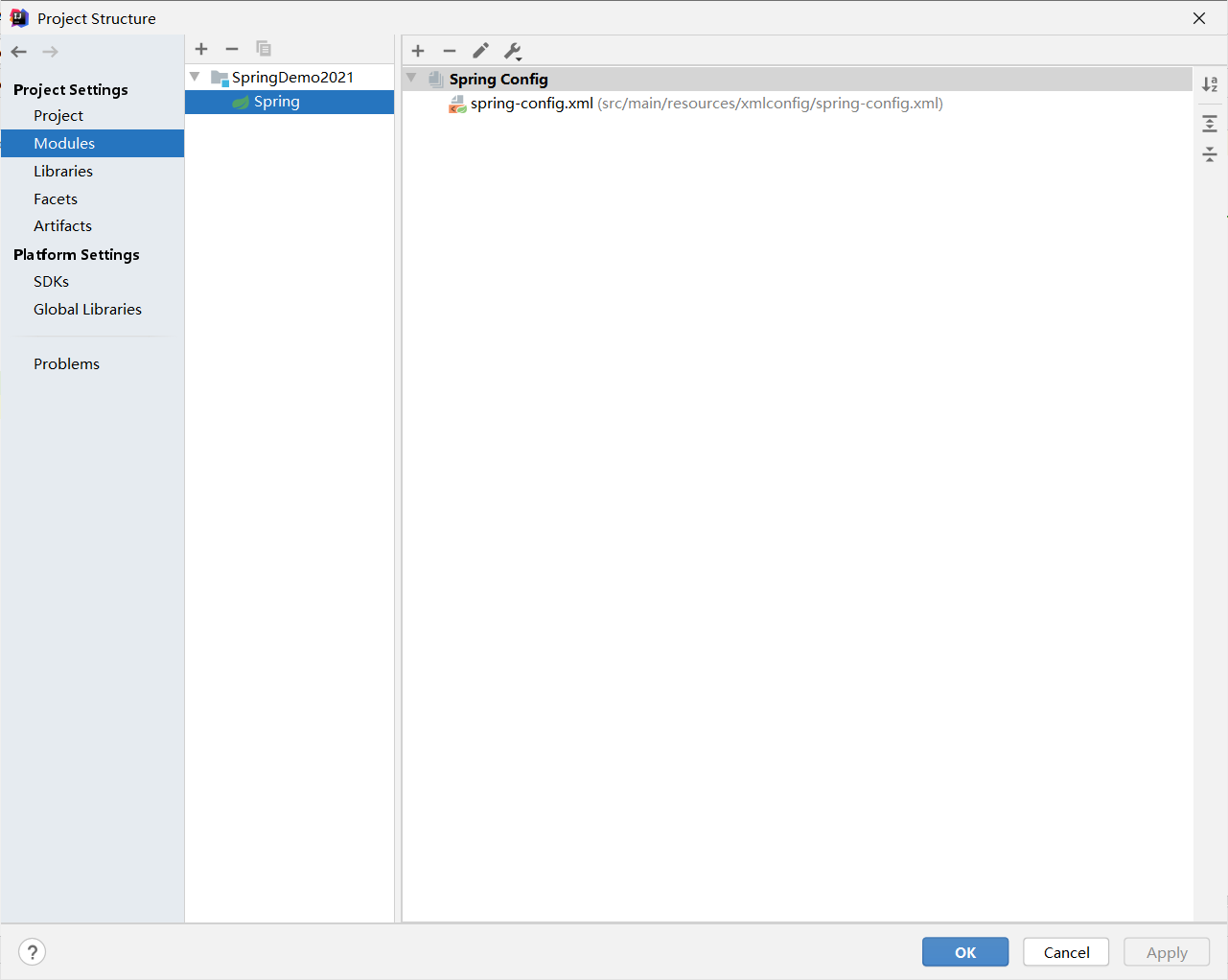Viewport: 1228px width, 980px height.
Task: Open the Artifacts settings page
Action: 62,225
